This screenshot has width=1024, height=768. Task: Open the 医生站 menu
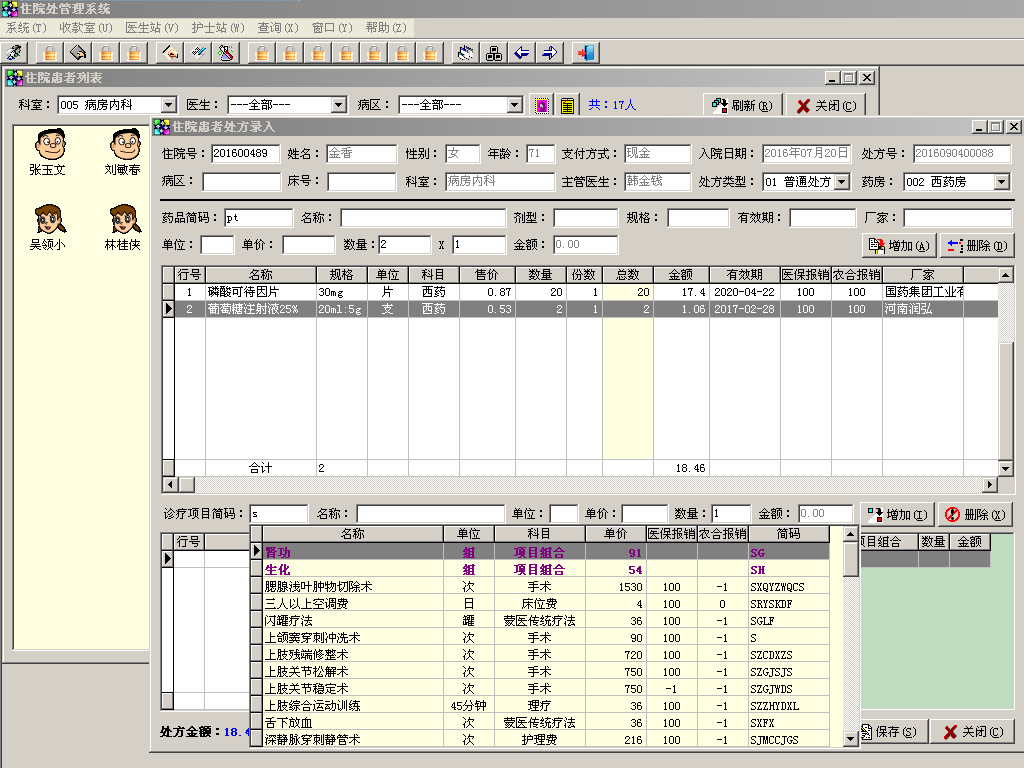(151, 27)
